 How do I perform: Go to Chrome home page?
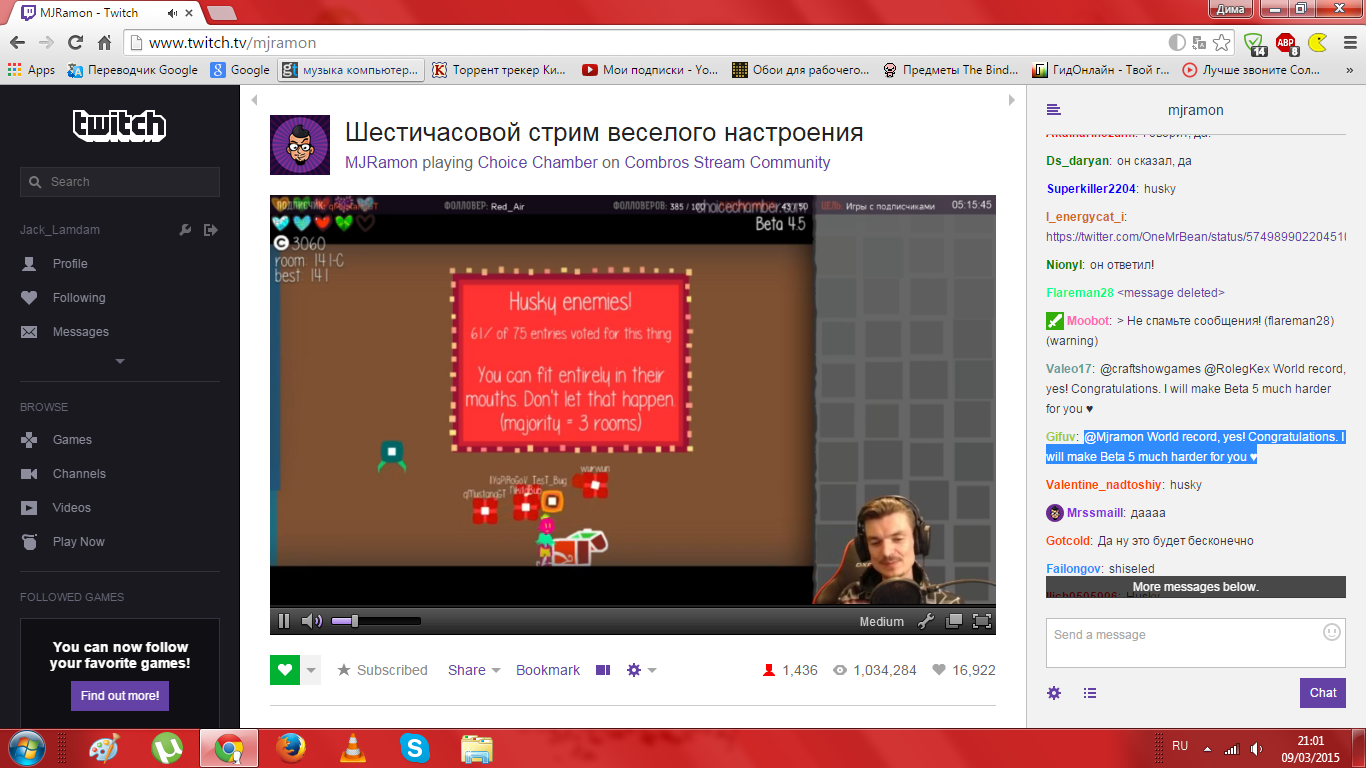tap(104, 43)
